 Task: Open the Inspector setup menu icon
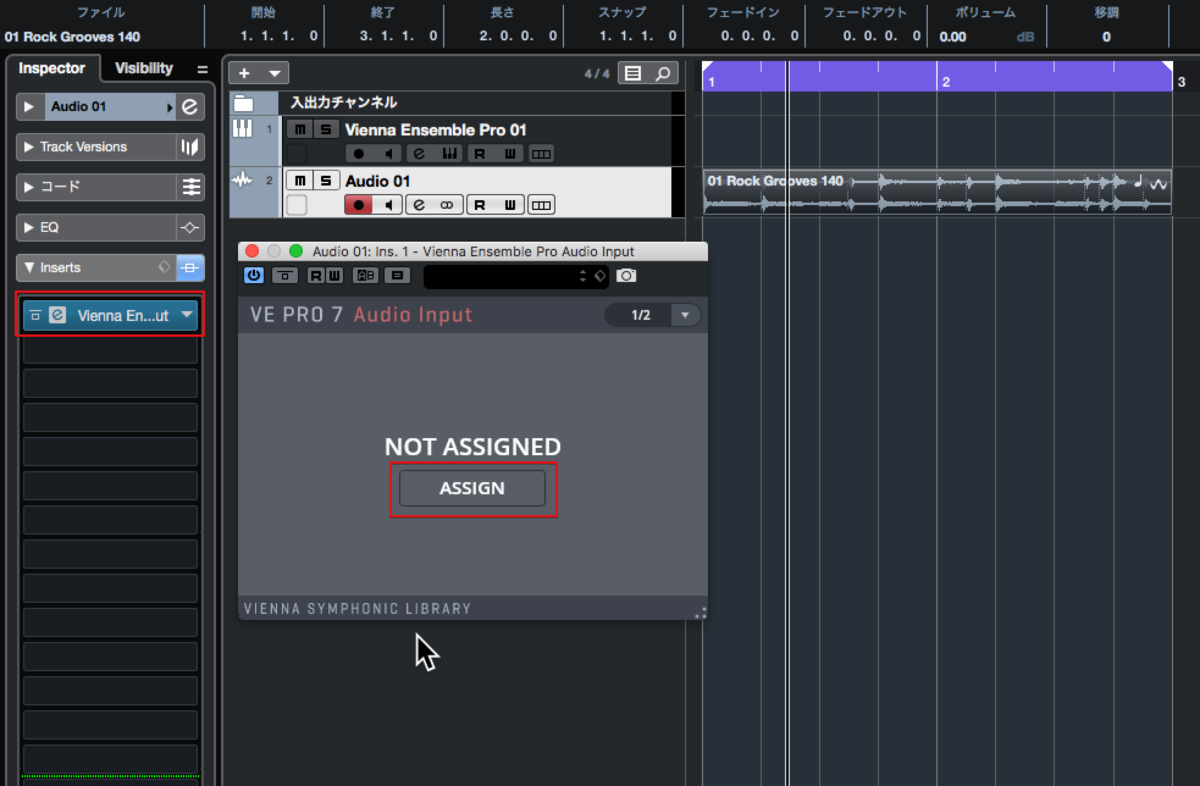(x=202, y=69)
